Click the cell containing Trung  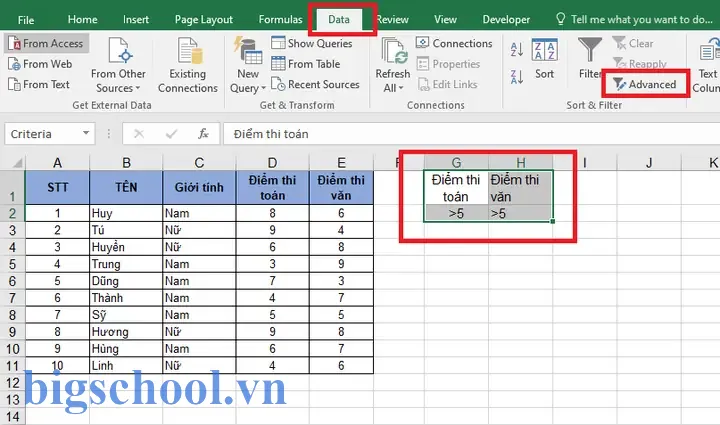pos(126,264)
